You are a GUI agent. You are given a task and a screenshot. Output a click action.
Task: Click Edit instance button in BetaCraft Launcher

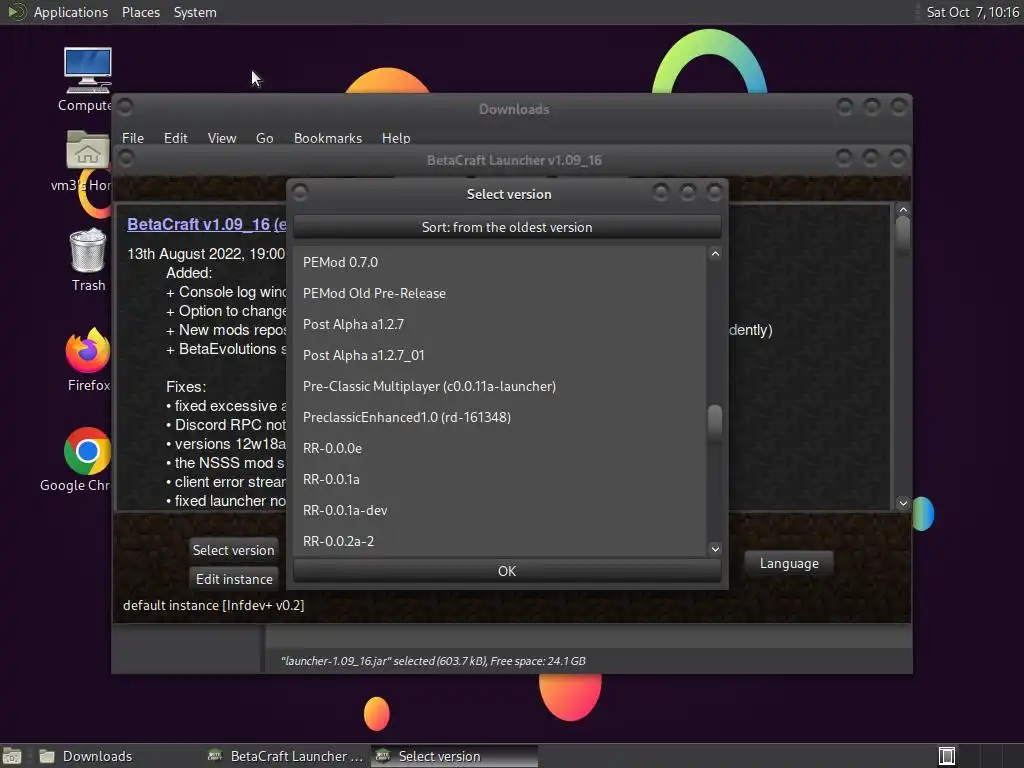[x=234, y=579]
